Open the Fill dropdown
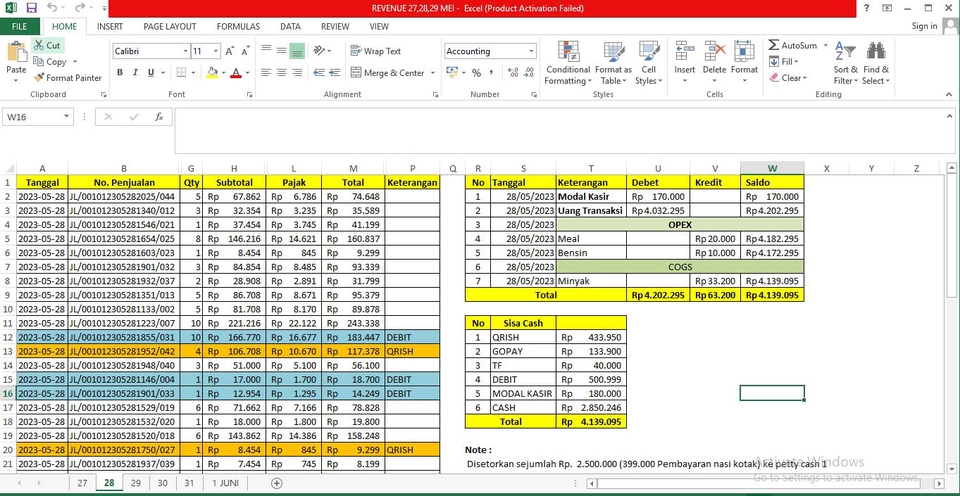This screenshot has height=496, width=960. 784,61
